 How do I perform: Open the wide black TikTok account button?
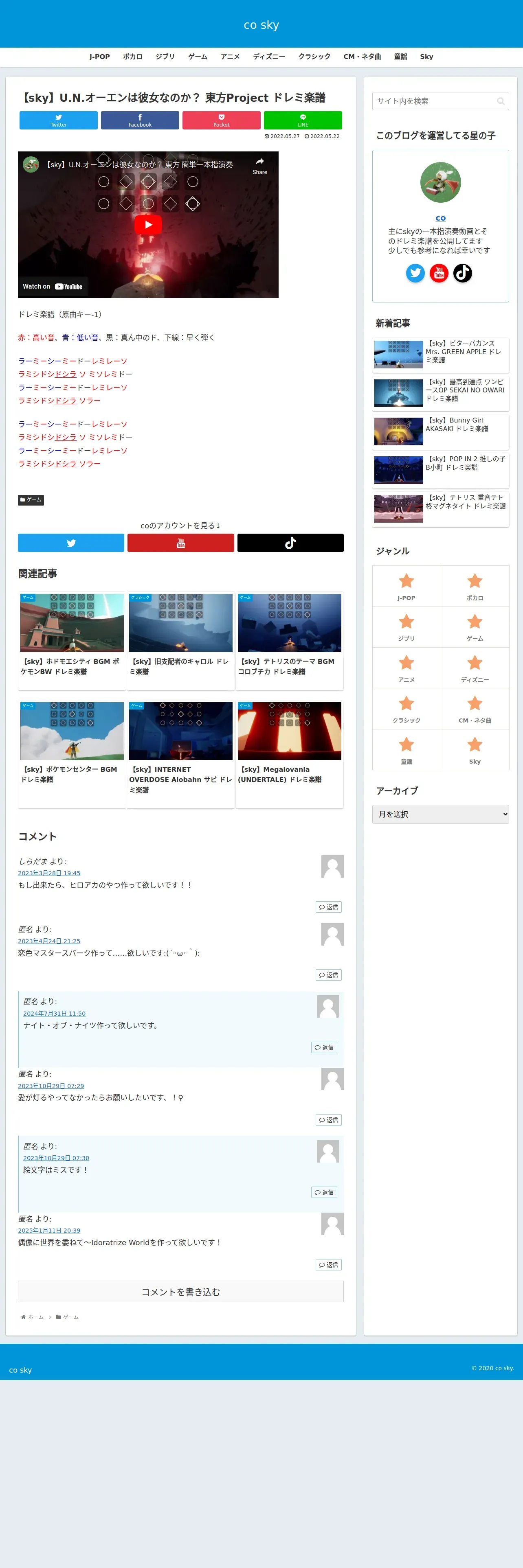click(x=290, y=543)
